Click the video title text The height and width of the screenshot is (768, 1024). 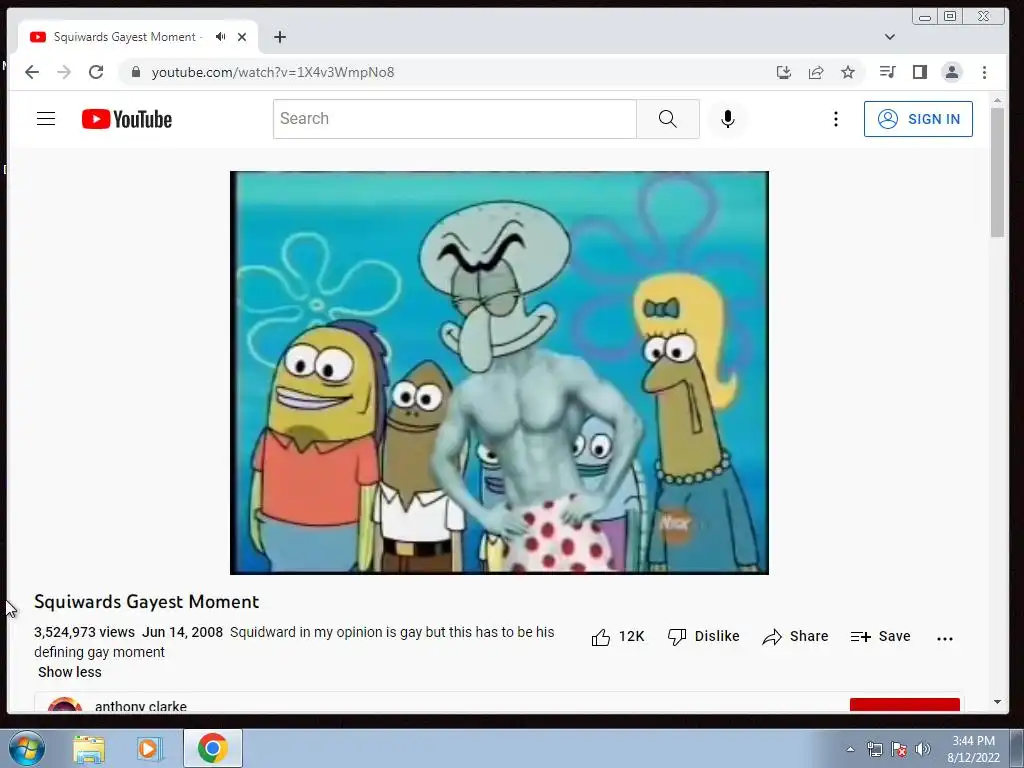tap(146, 601)
